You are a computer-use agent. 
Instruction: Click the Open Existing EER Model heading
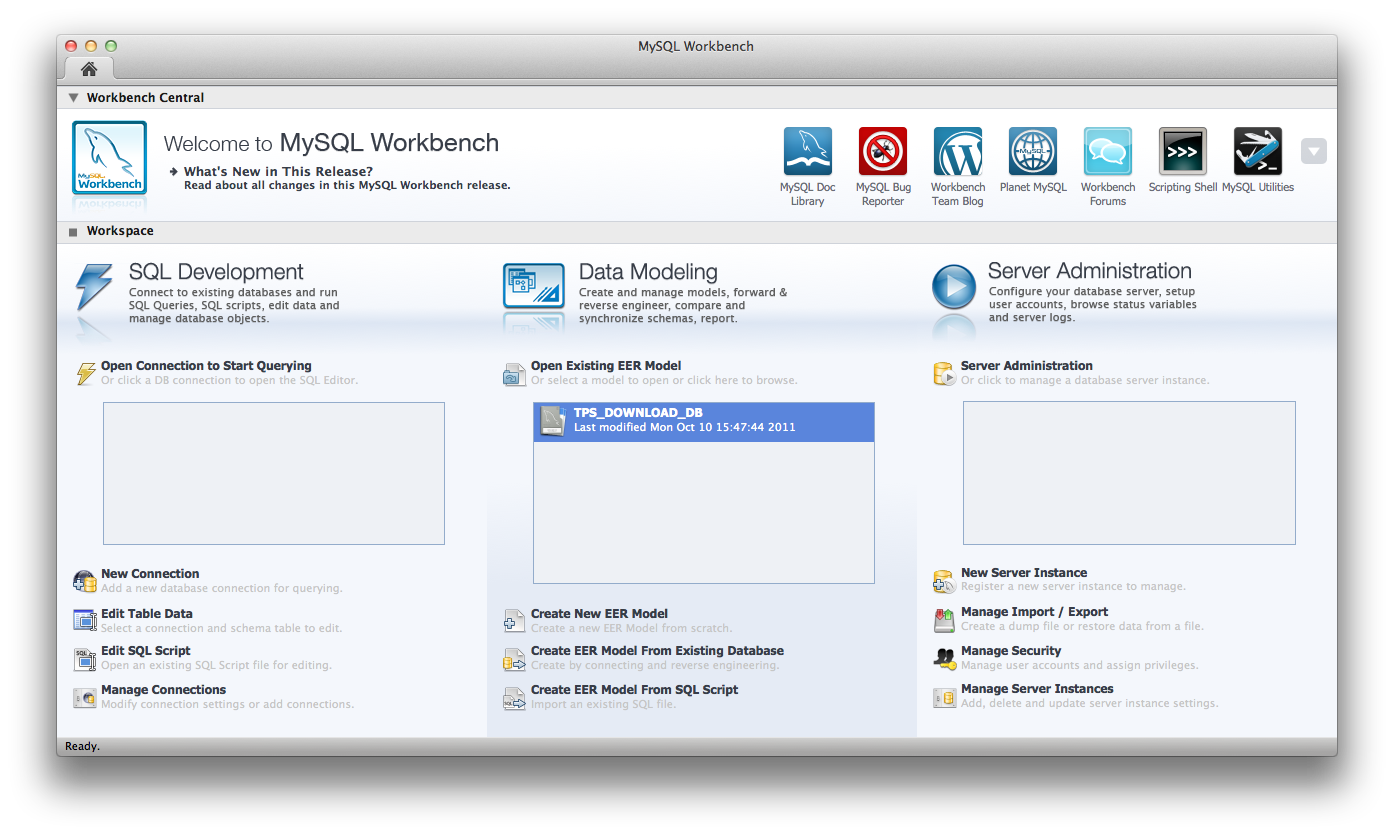606,366
